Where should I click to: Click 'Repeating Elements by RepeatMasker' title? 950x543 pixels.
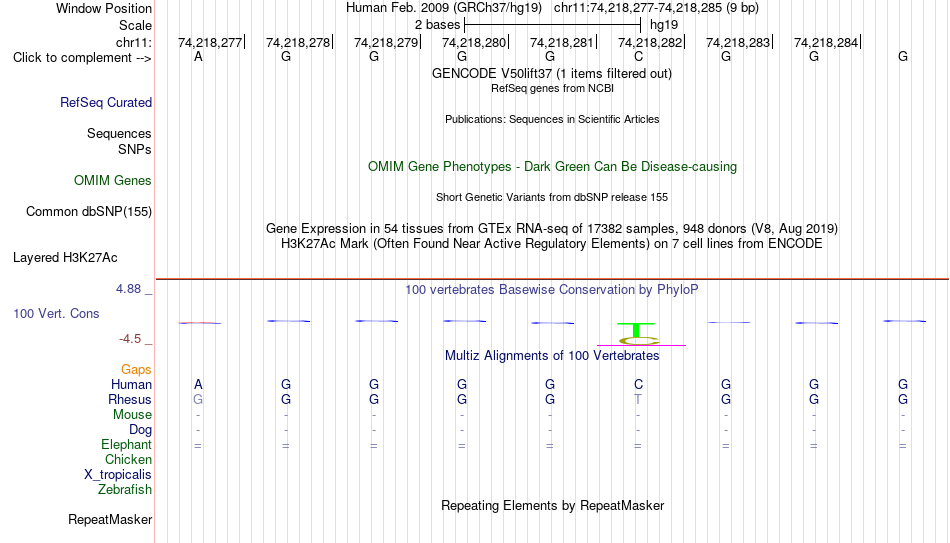(x=552, y=505)
